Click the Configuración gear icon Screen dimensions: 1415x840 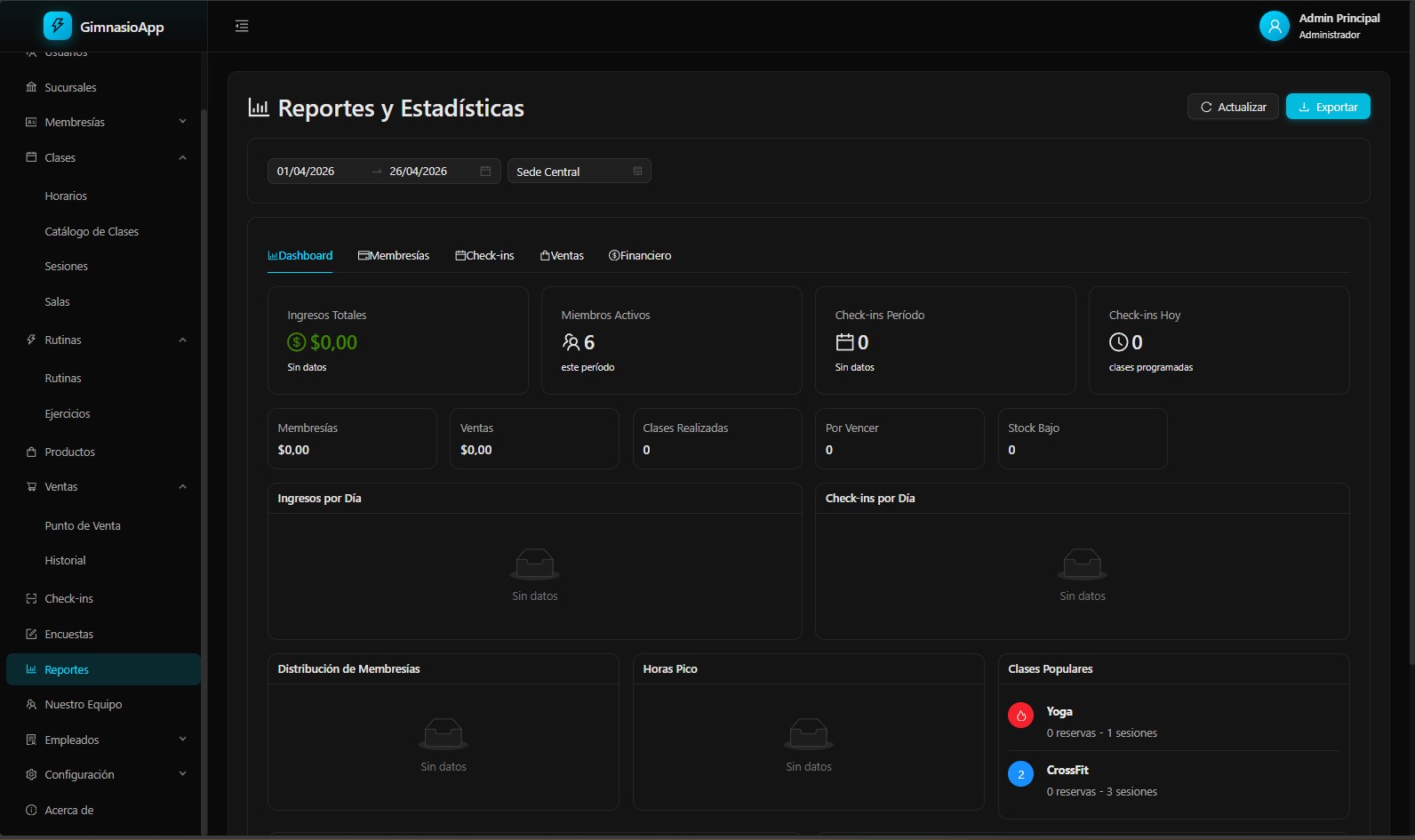31,774
